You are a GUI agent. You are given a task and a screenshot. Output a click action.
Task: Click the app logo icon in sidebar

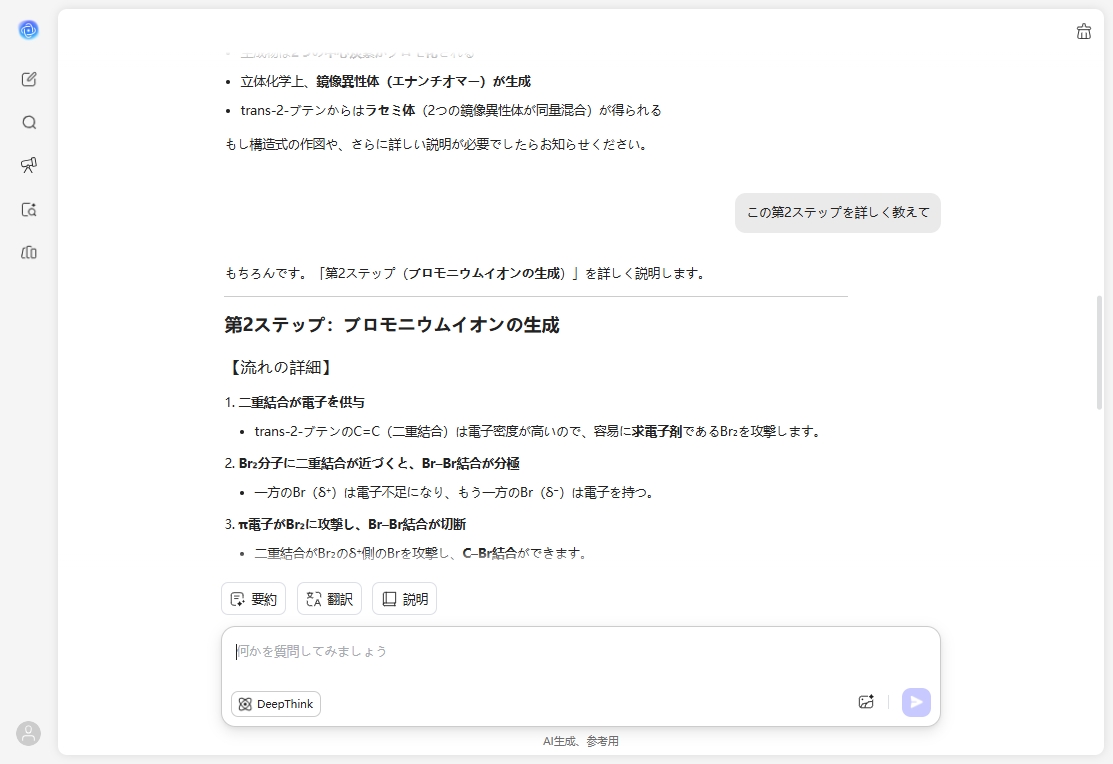click(28, 30)
